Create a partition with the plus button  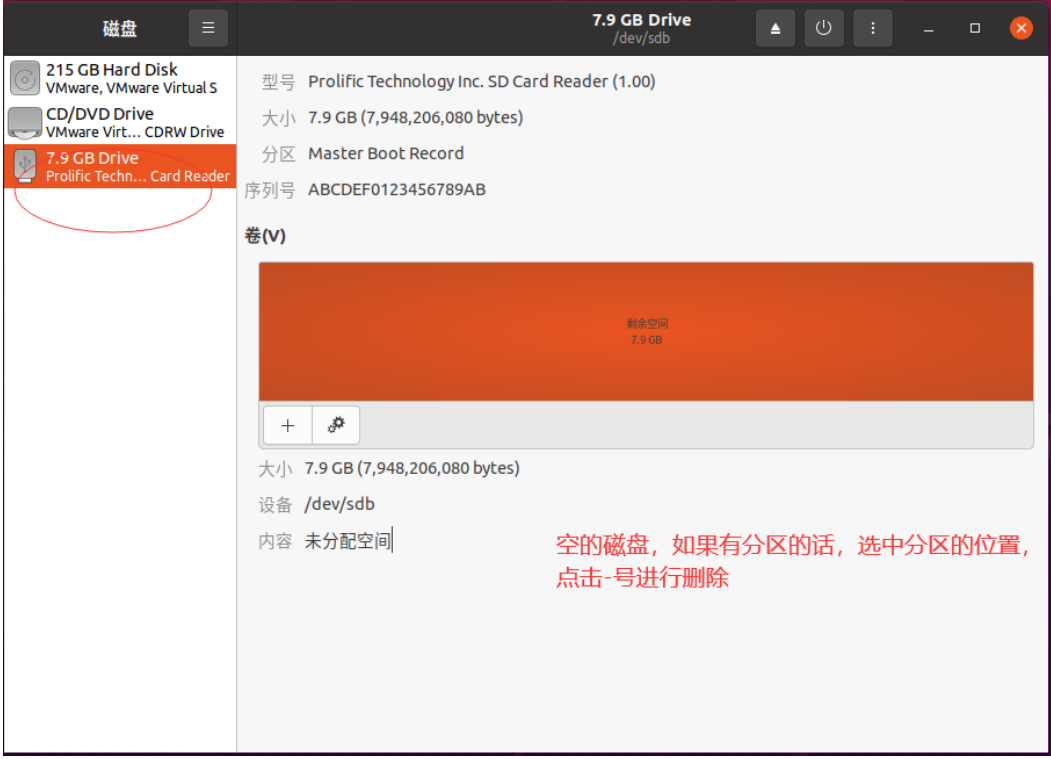pos(288,425)
